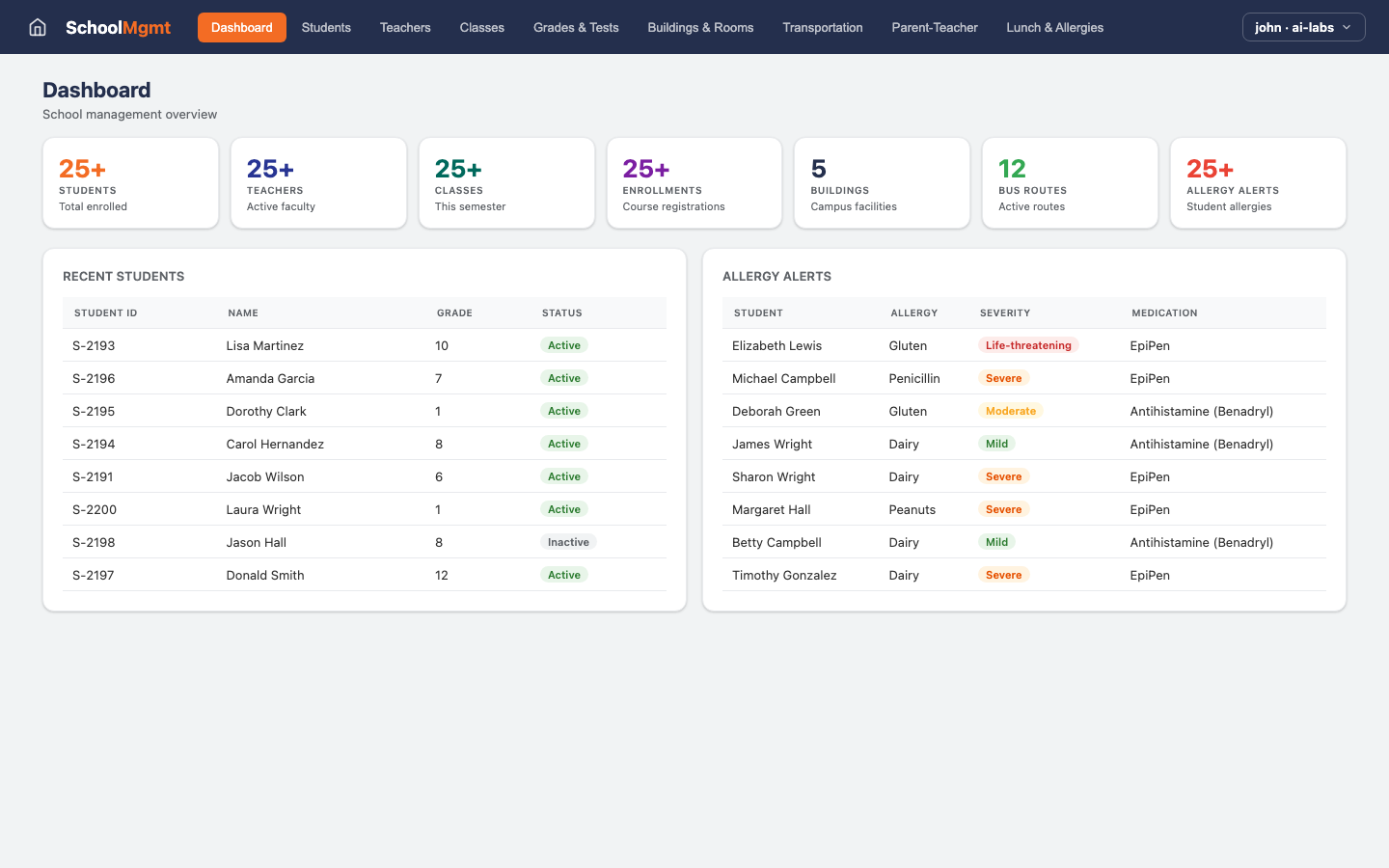
Task: Open Grades & Tests
Action: [x=575, y=27]
